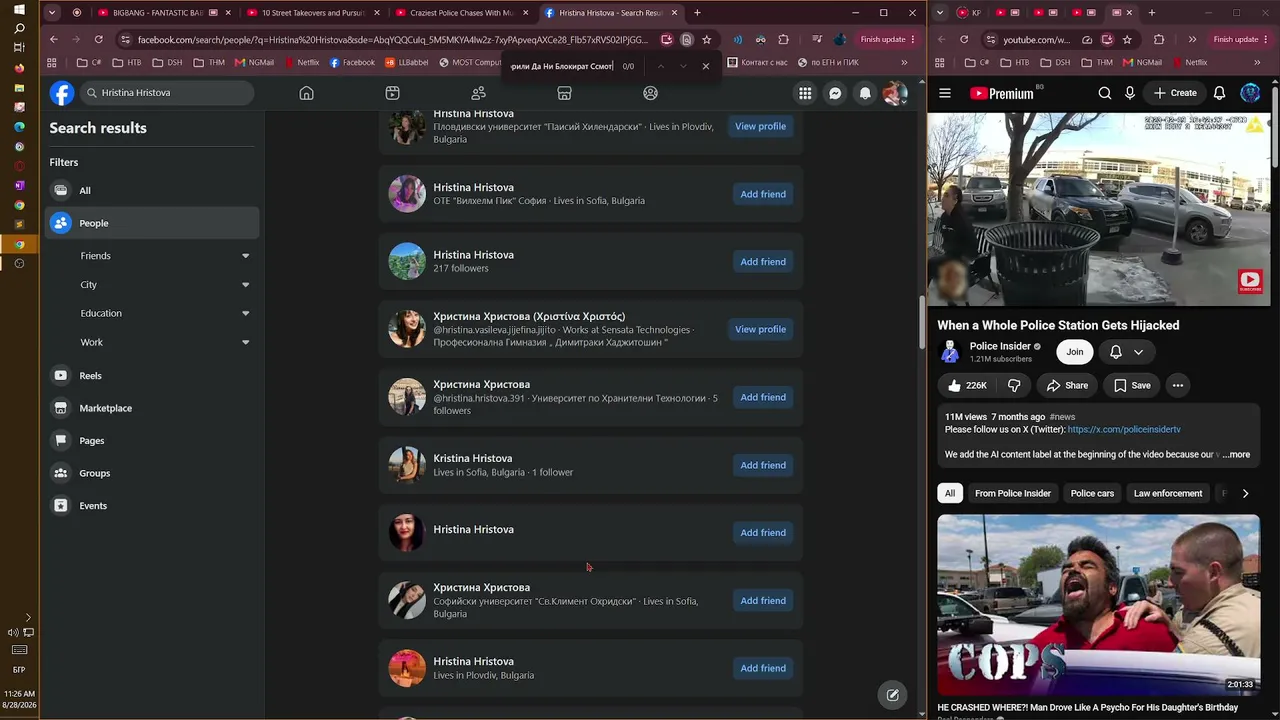
Task: Select the Marketplace search filter
Action: (x=153, y=408)
